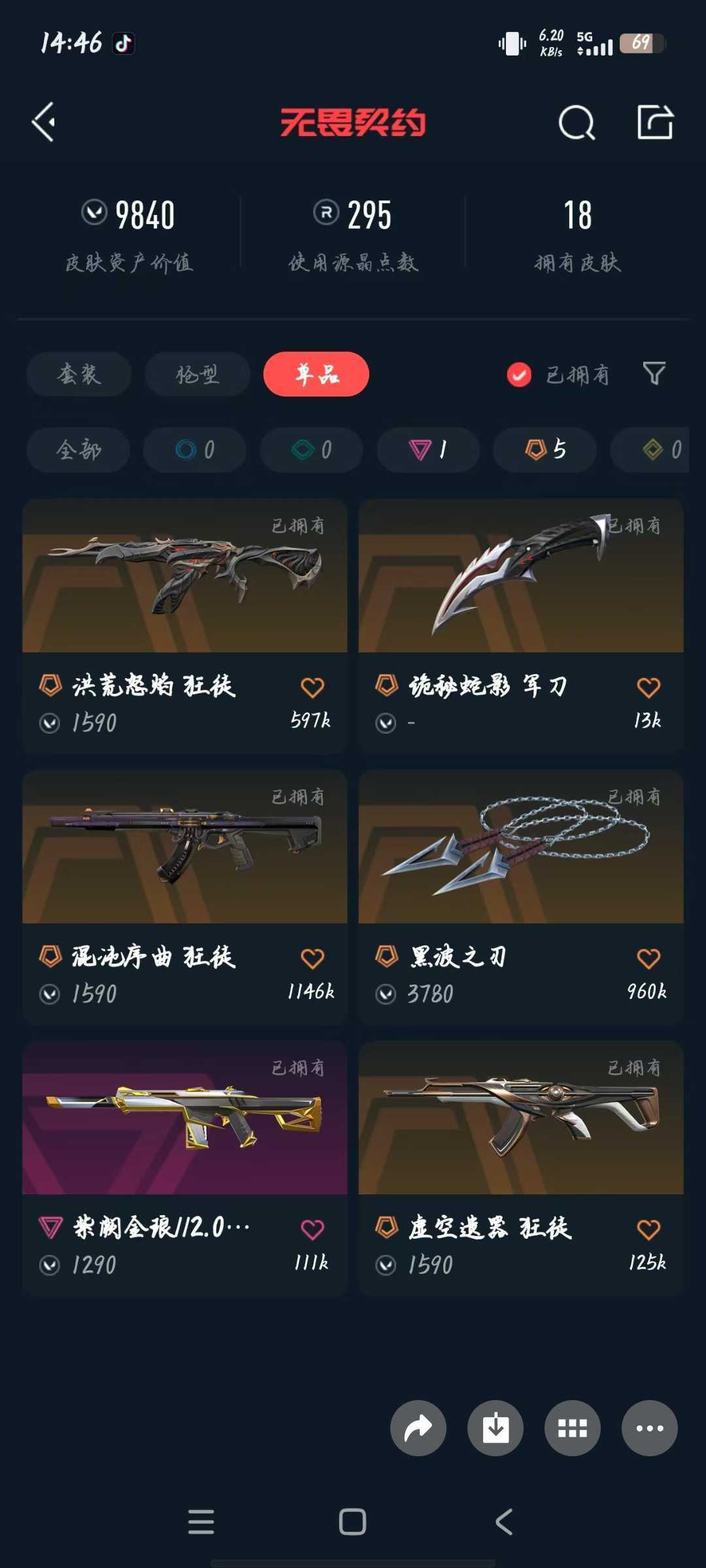Open the floating three-dots more menu
The image size is (706, 1568).
(x=650, y=1428)
